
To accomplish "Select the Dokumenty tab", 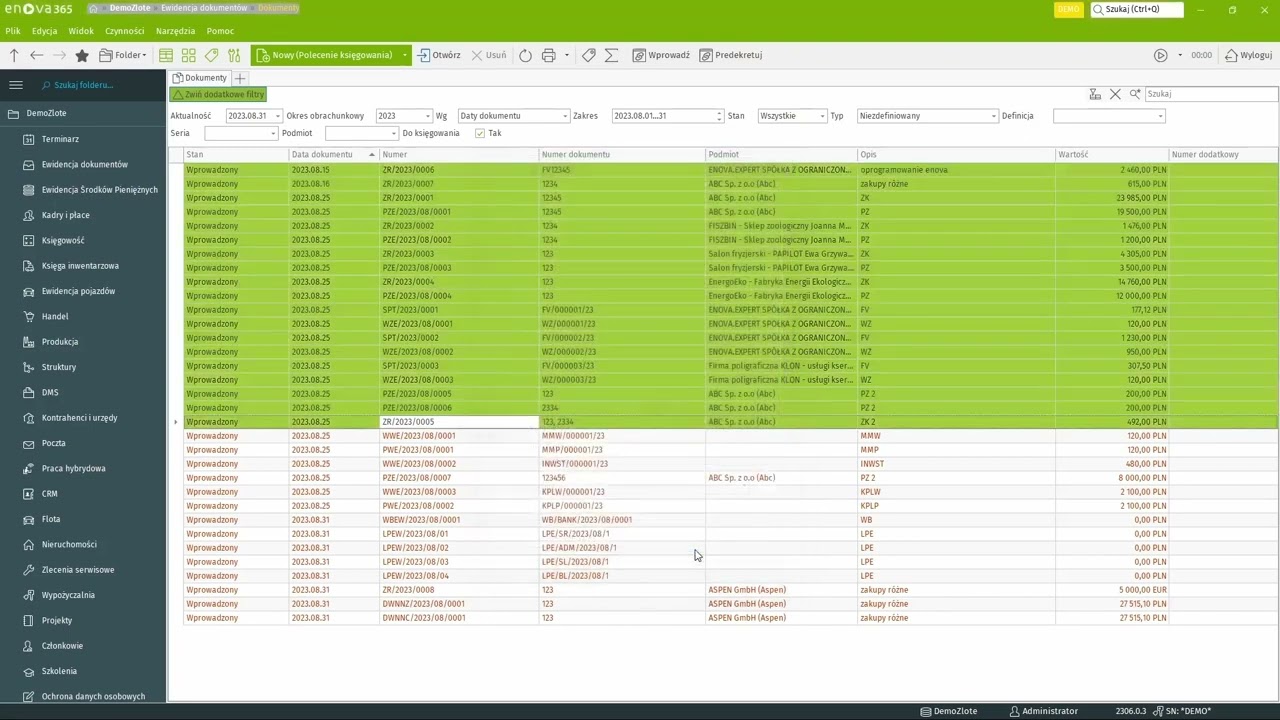I will pos(200,78).
